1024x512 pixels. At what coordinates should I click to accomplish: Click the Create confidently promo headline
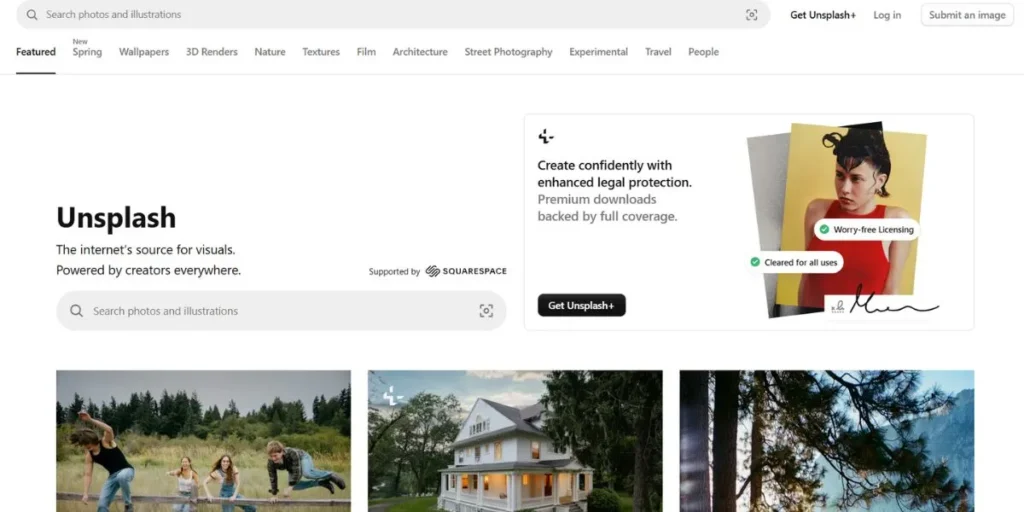614,174
